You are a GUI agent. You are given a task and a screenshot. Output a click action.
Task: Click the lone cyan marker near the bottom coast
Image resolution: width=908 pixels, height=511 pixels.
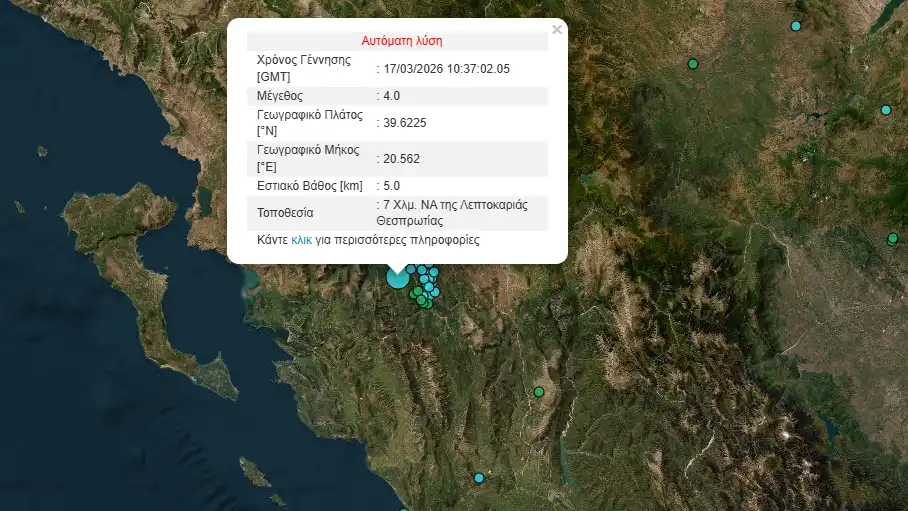tap(478, 478)
